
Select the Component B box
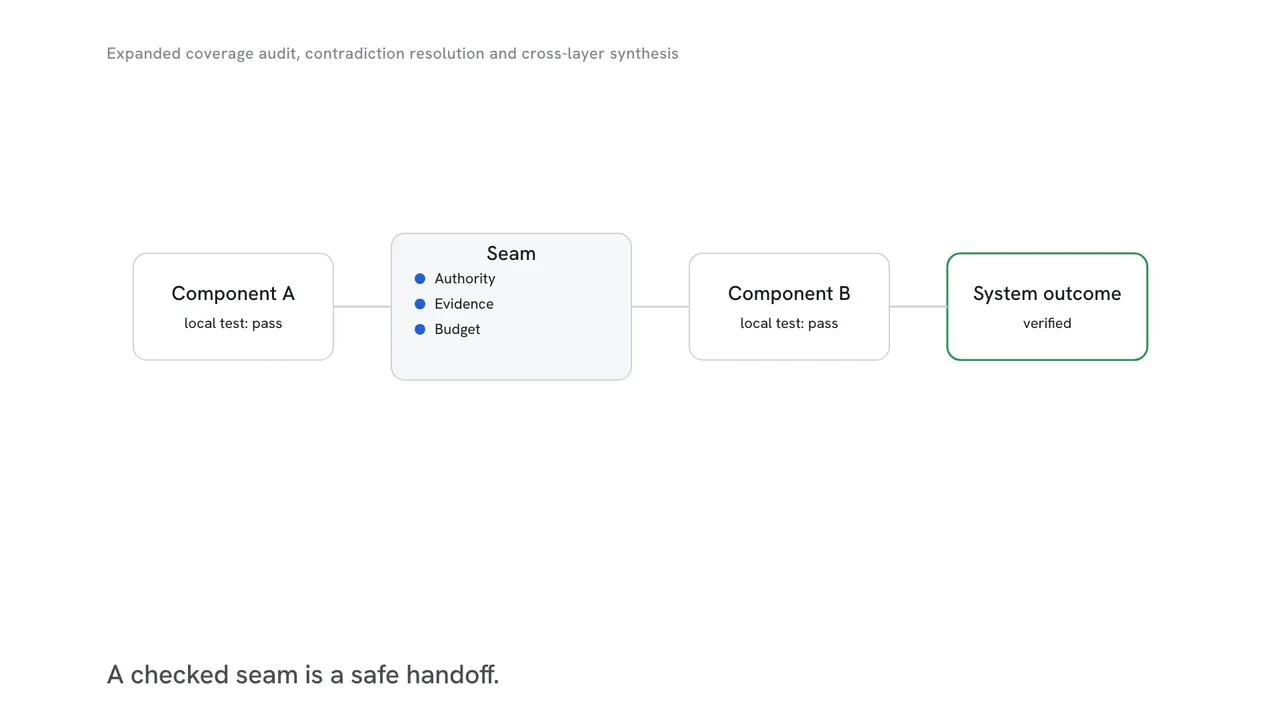[x=789, y=307]
